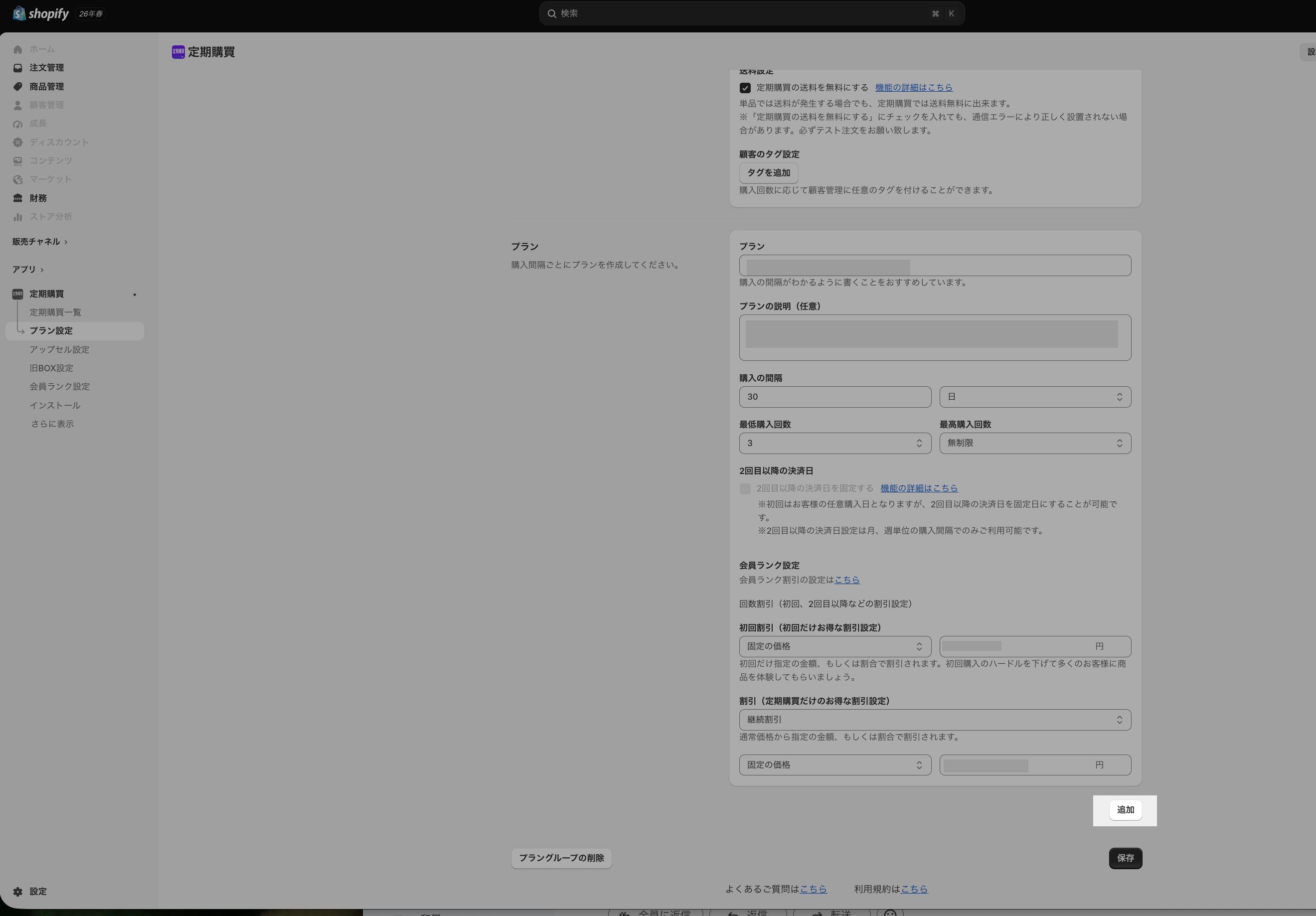The image size is (1316, 916).
Task: Open 機能の詳細はこちら link beside 送料無料
Action: [914, 88]
